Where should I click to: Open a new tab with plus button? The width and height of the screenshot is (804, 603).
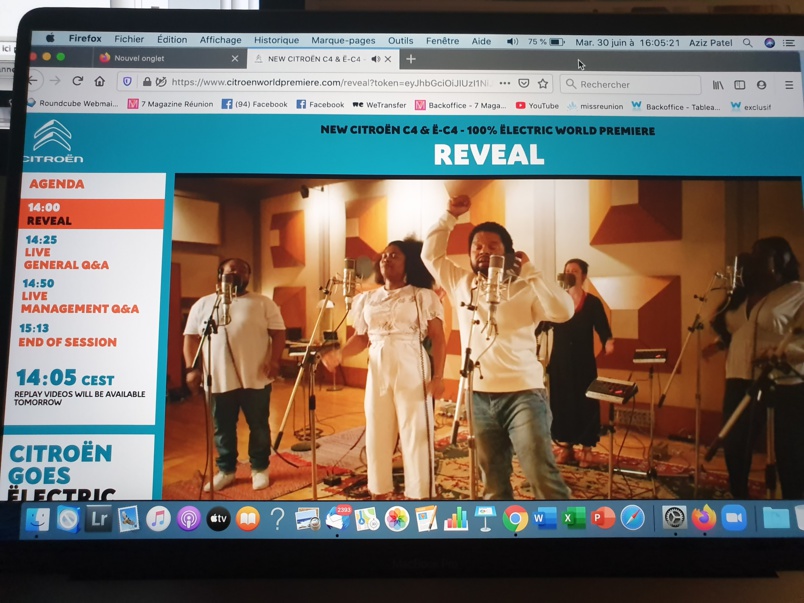click(410, 59)
